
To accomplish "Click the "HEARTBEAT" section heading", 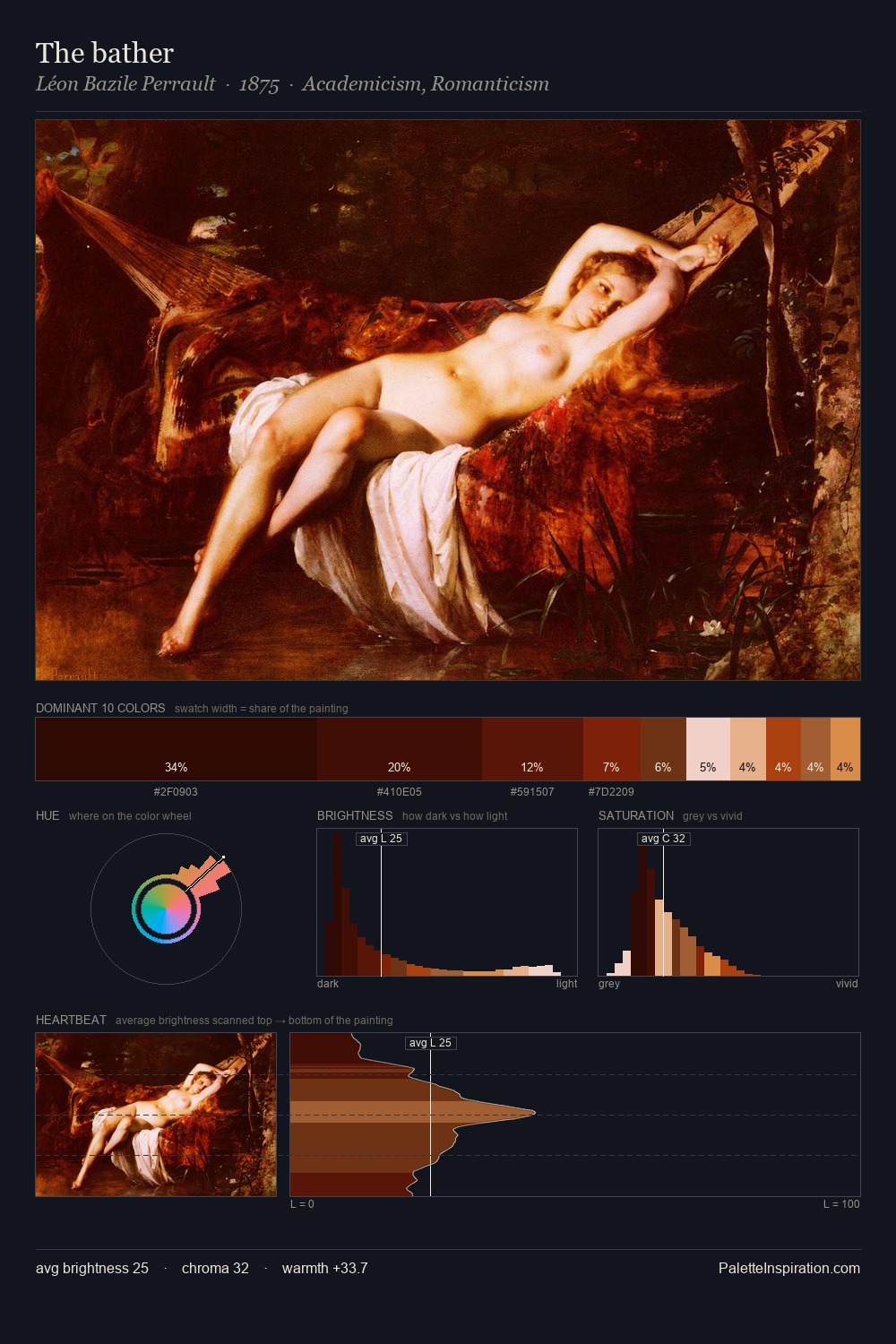I will coord(71,1020).
